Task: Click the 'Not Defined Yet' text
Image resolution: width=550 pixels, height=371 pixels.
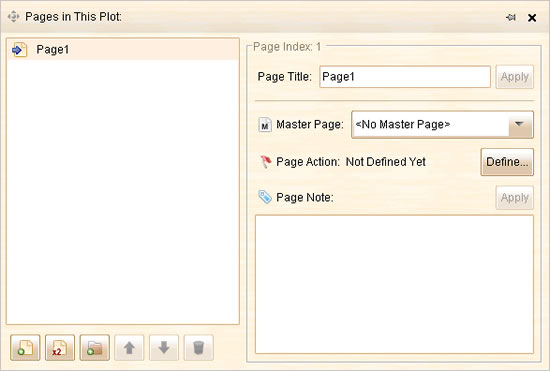Action: coord(385,162)
